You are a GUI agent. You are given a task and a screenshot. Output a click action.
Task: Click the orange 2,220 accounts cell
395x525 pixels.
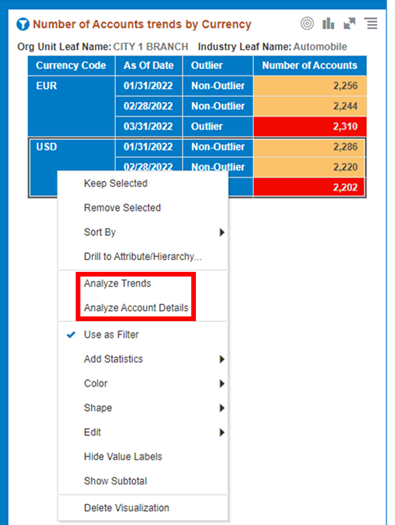point(310,167)
